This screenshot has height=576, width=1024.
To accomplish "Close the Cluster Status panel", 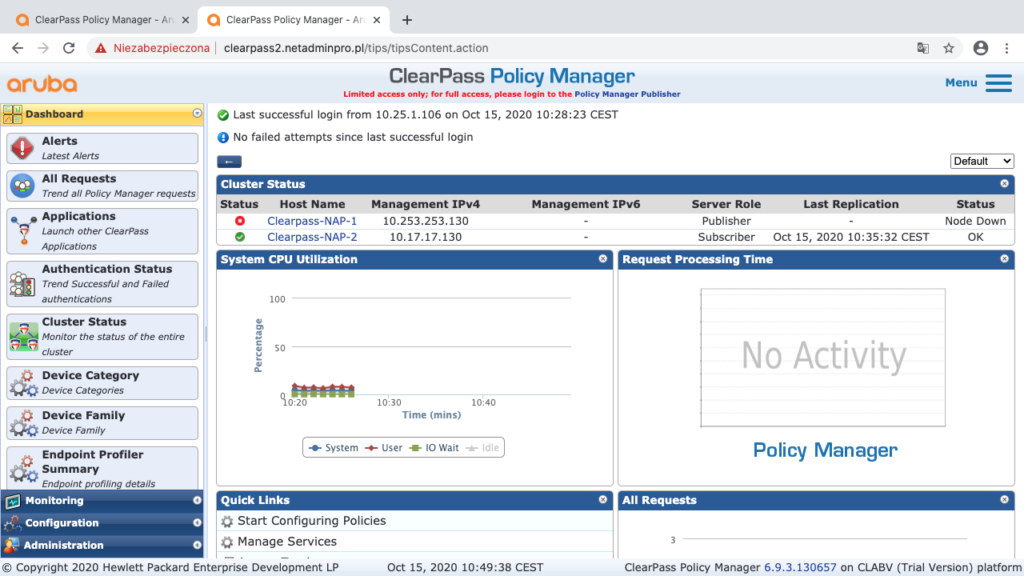I will 1004,184.
